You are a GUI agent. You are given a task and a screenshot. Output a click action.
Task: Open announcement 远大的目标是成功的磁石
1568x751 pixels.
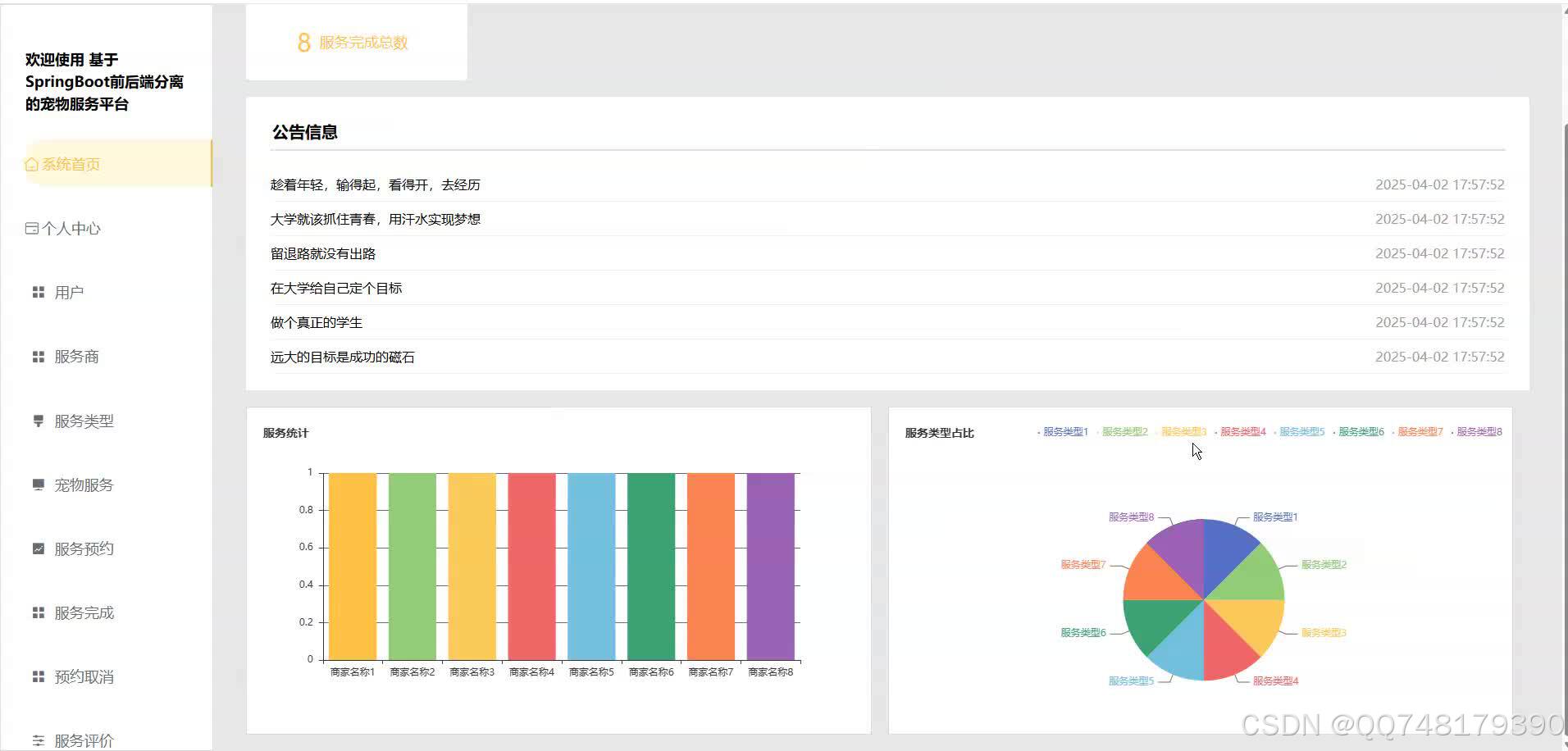tap(343, 357)
